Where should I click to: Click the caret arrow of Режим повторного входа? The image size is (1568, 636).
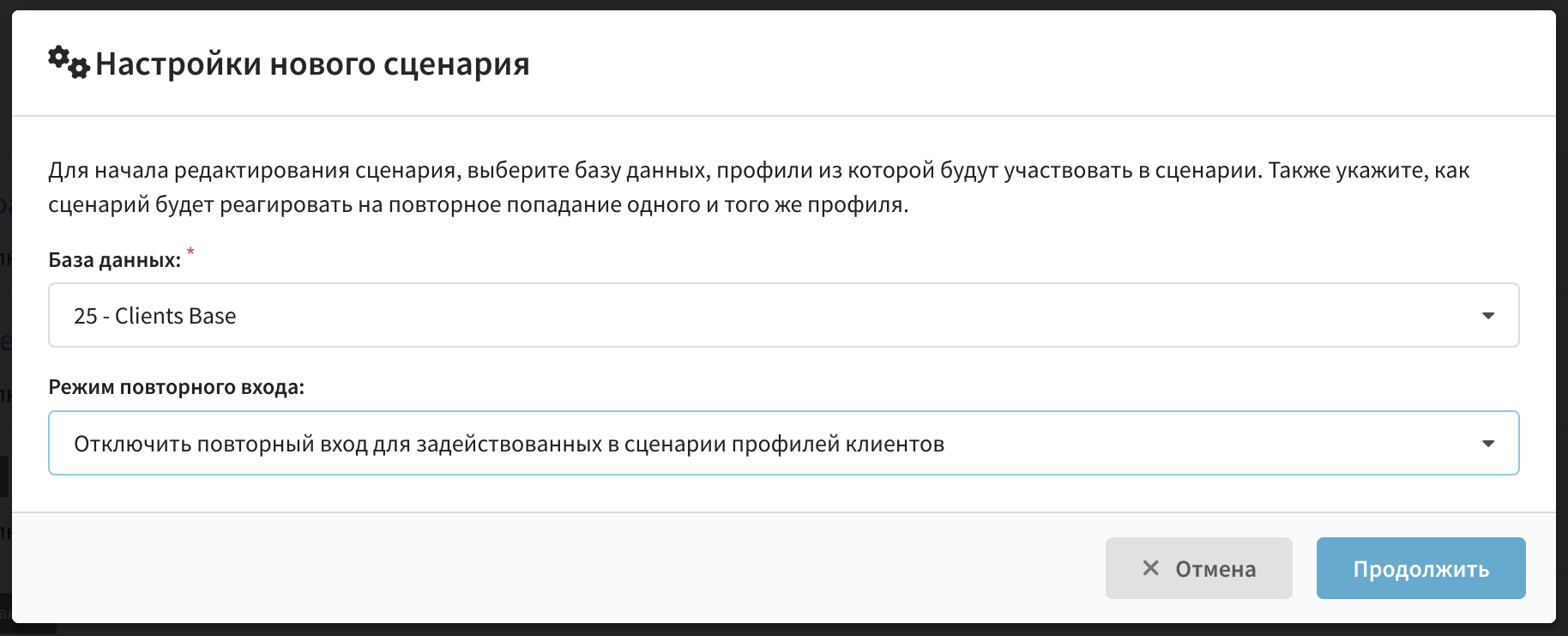coord(1488,444)
